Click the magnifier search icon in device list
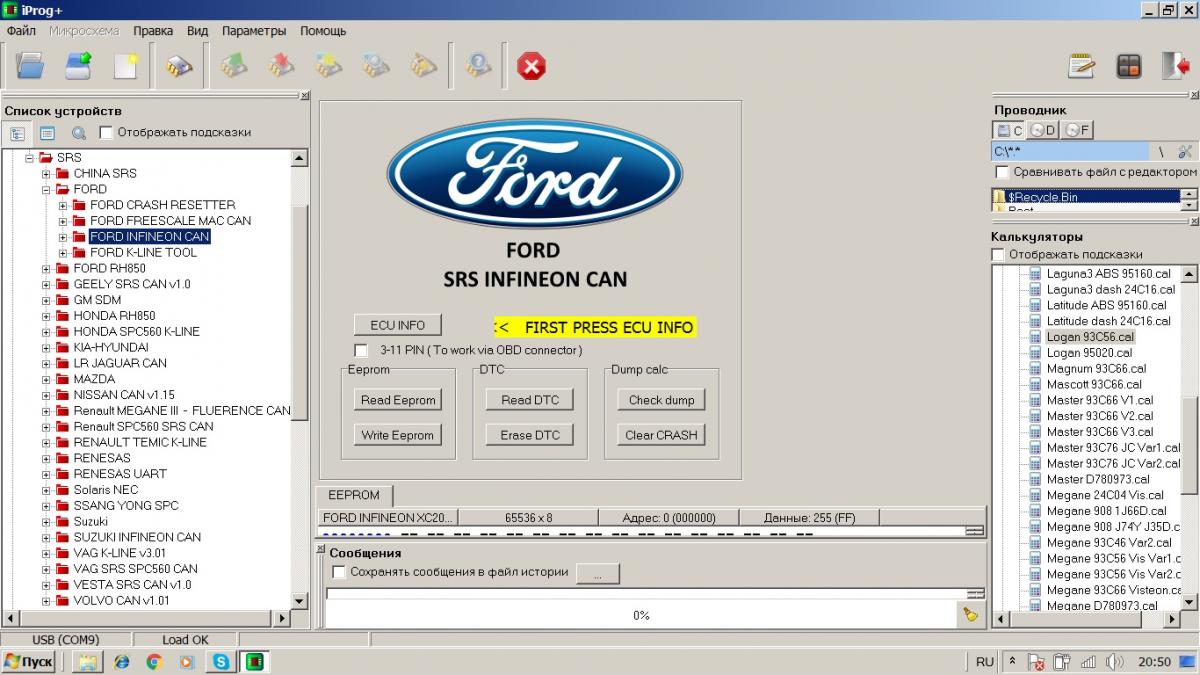 78,133
